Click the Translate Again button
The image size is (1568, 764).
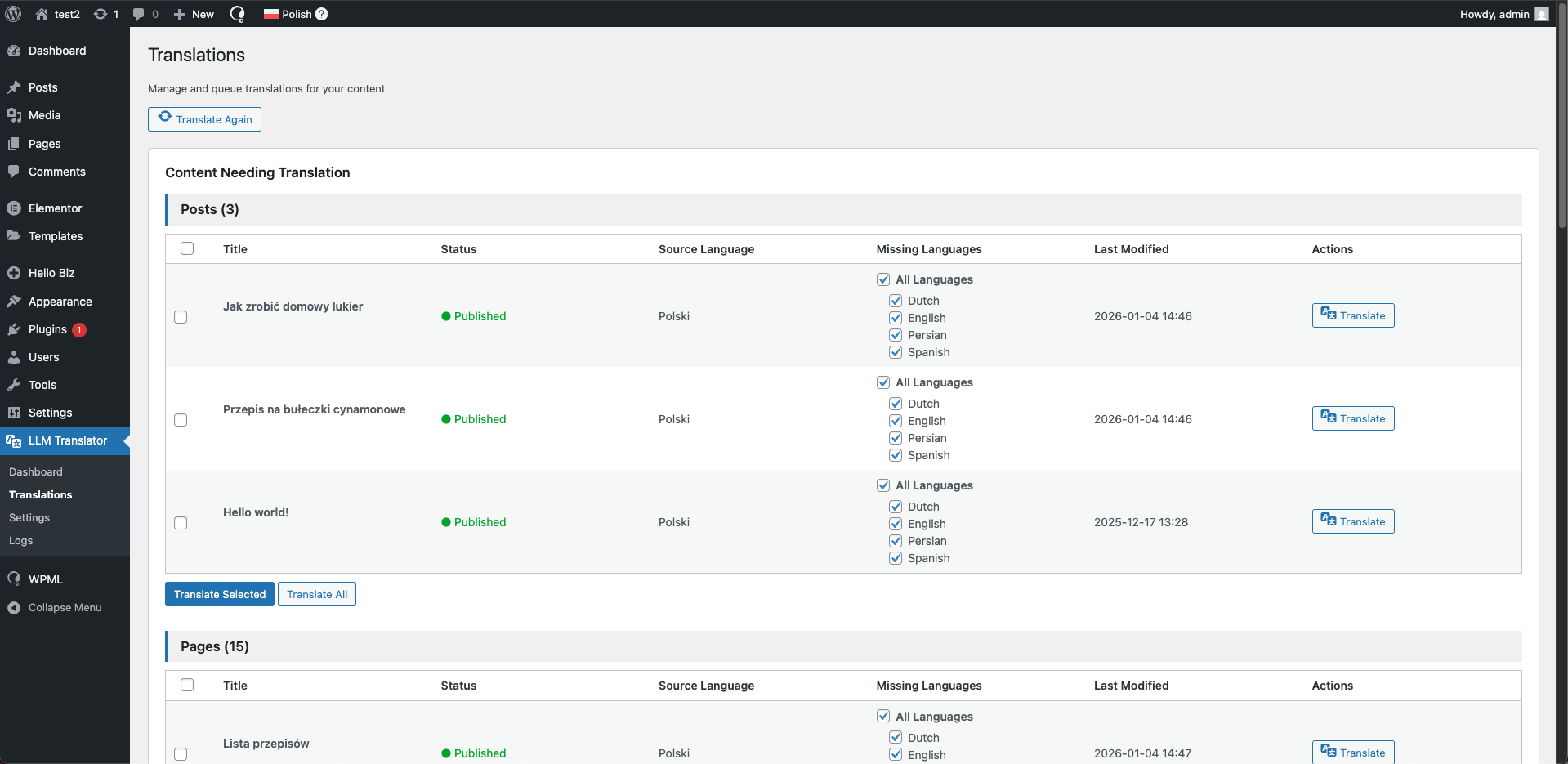204,119
